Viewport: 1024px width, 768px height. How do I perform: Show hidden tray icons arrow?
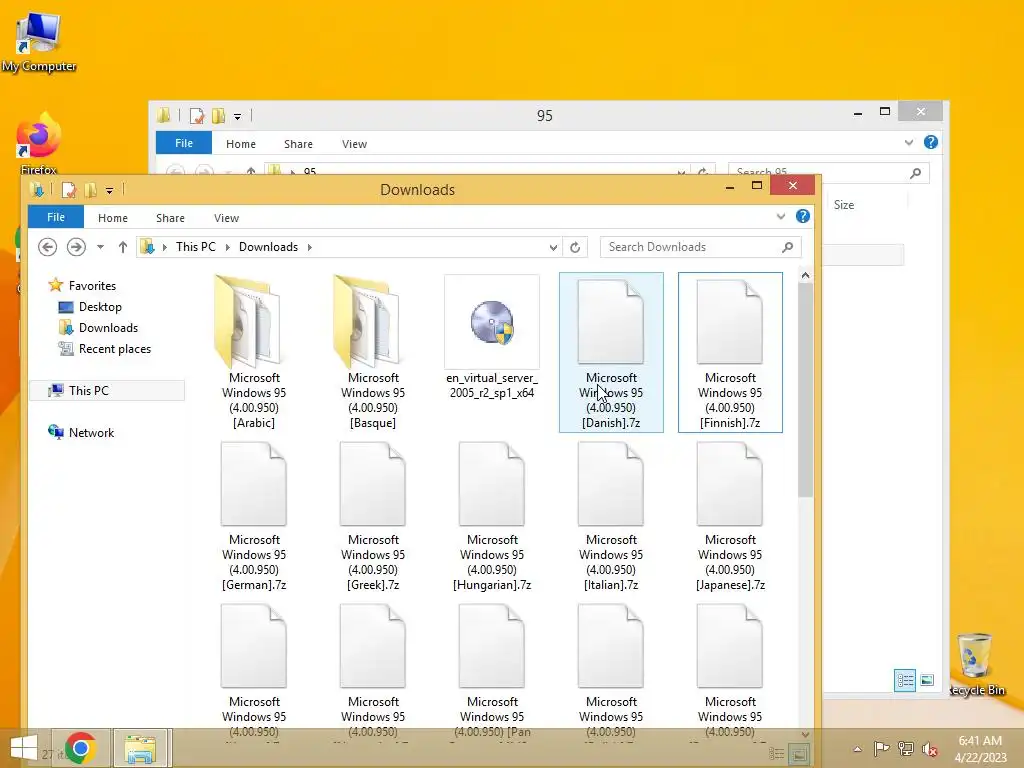[x=857, y=749]
